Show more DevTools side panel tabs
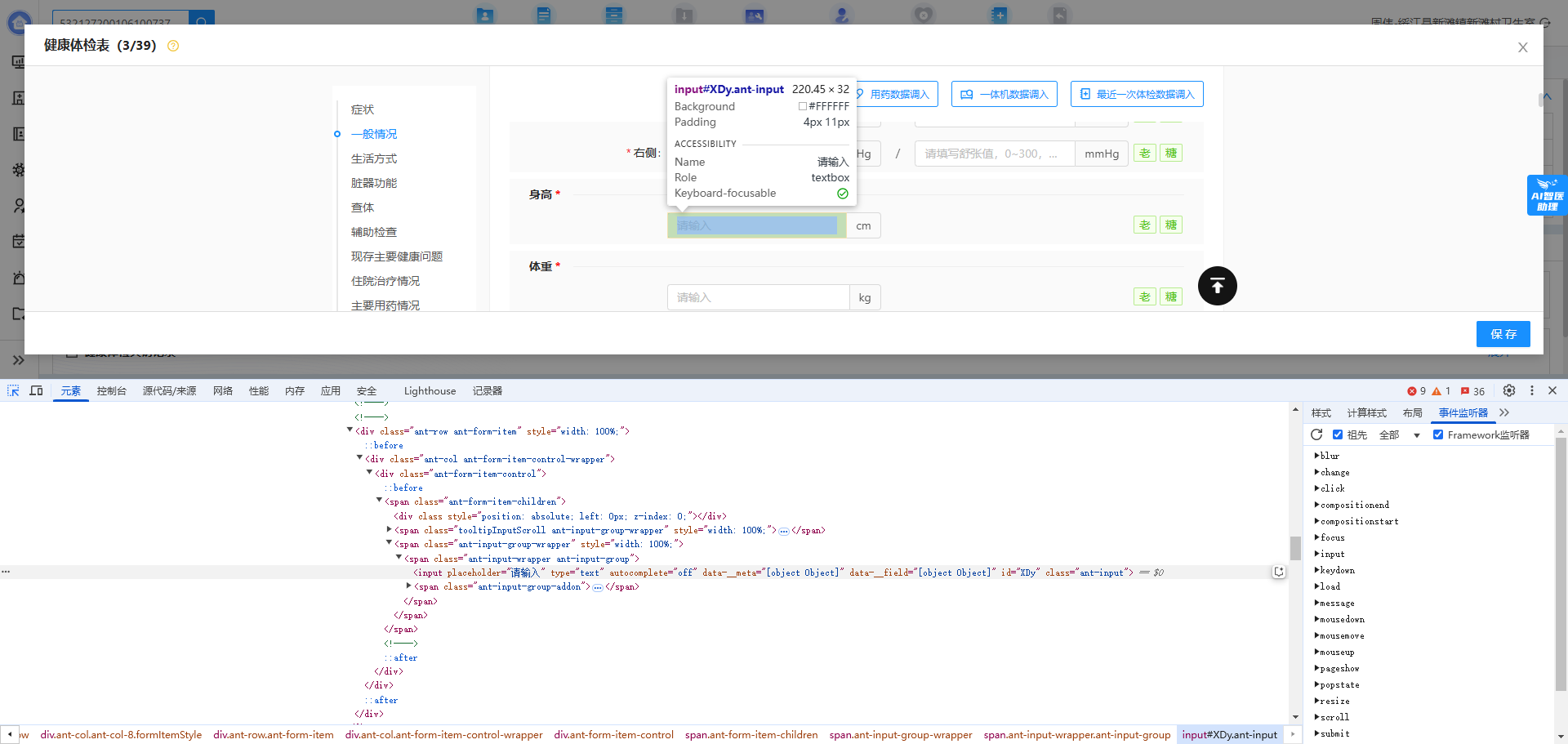 [x=1504, y=412]
